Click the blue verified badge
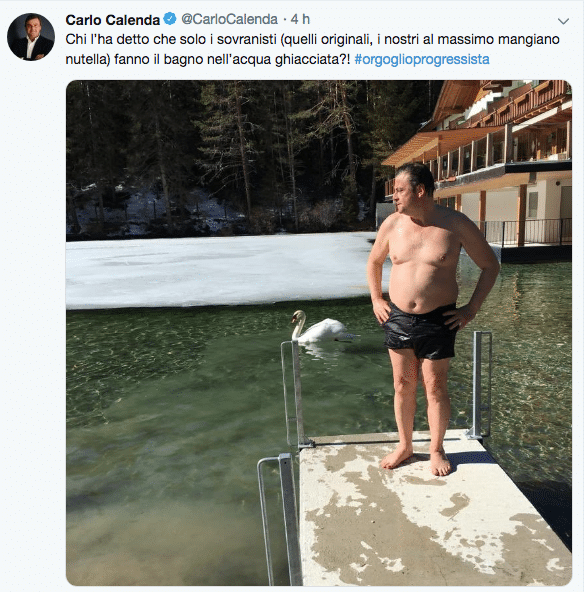584x592 pixels. pos(170,19)
